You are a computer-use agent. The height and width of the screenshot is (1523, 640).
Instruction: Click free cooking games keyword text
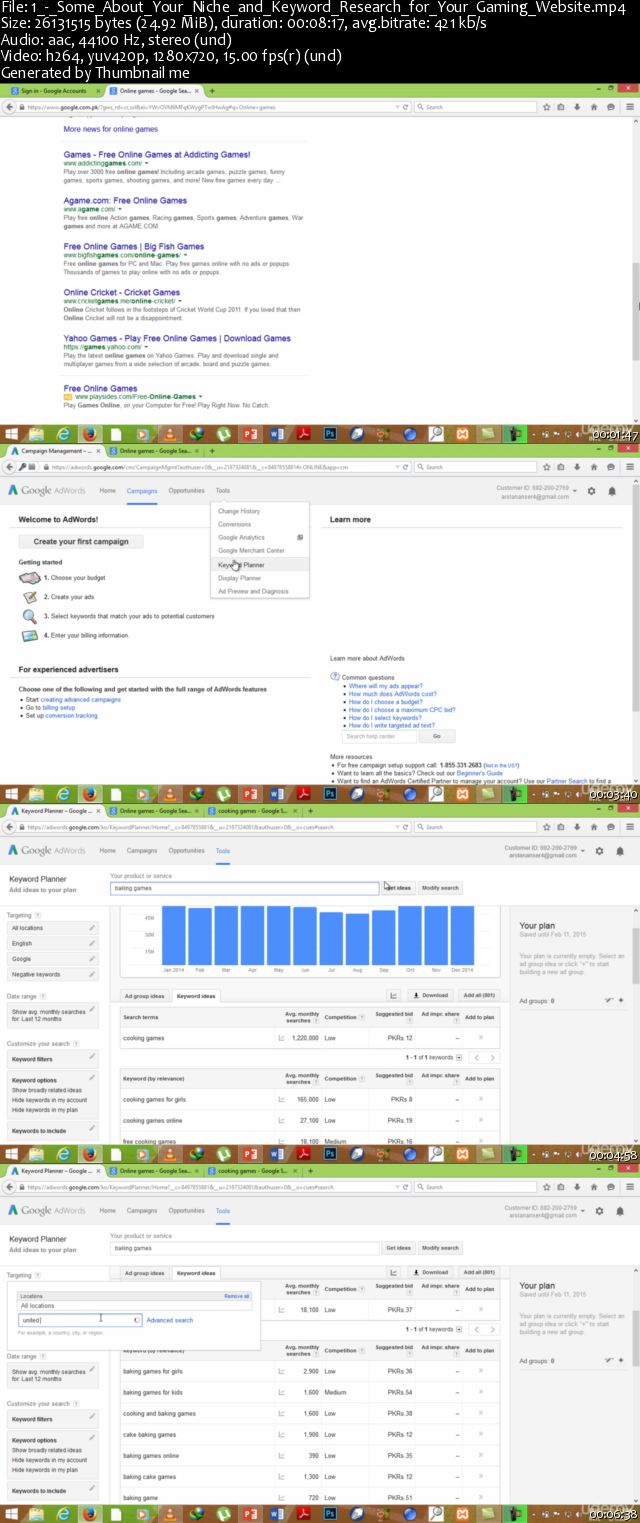pyautogui.click(x=149, y=1141)
